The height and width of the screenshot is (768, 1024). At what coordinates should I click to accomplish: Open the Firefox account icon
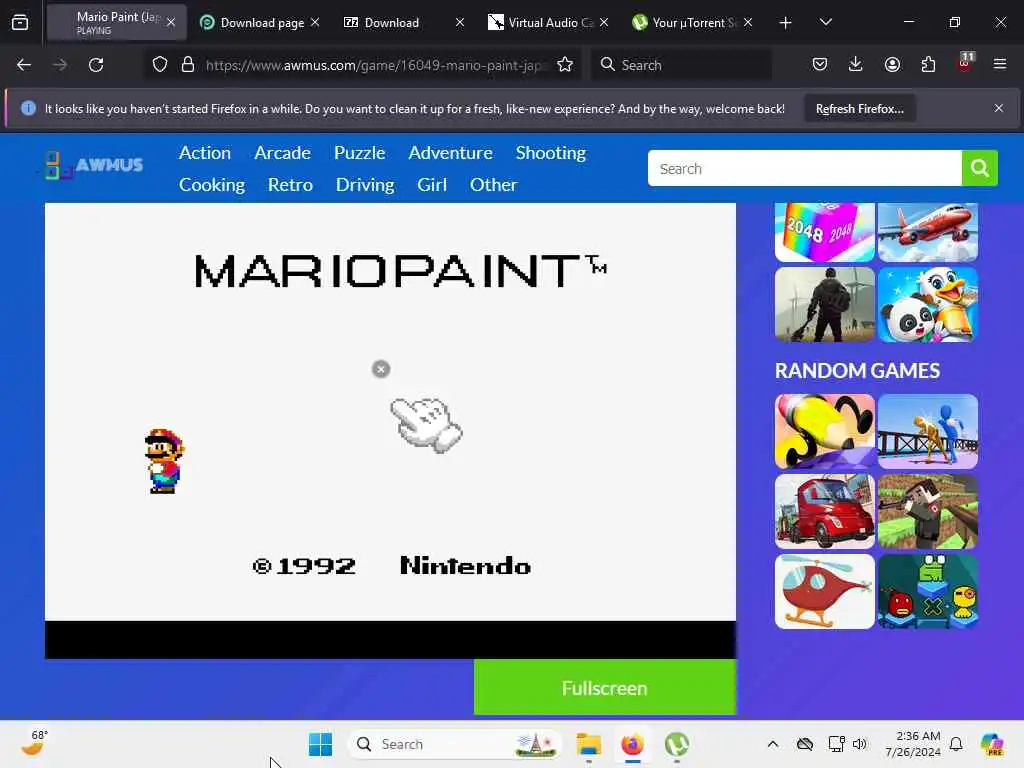point(892,64)
